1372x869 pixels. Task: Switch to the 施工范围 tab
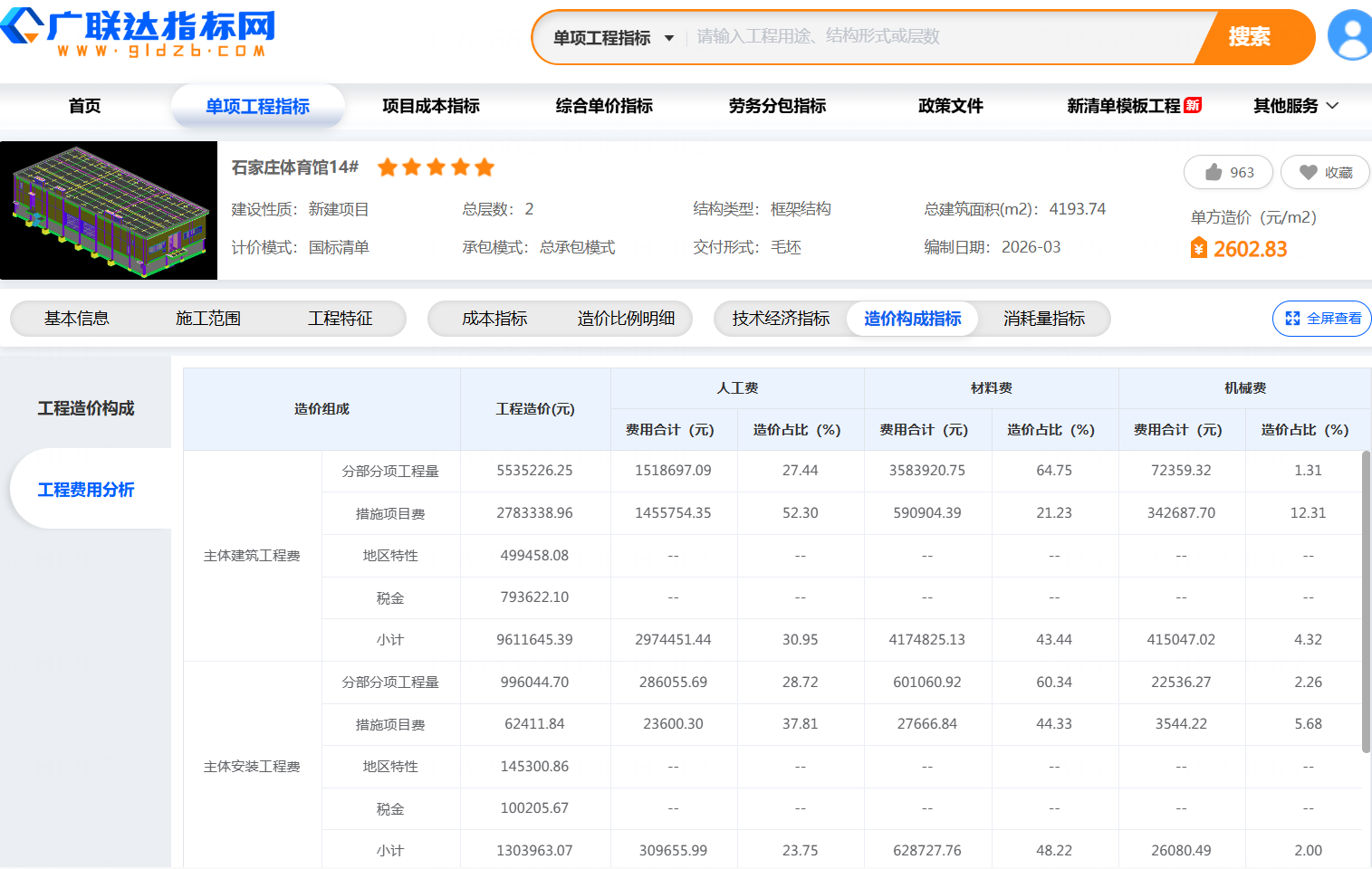tap(208, 319)
